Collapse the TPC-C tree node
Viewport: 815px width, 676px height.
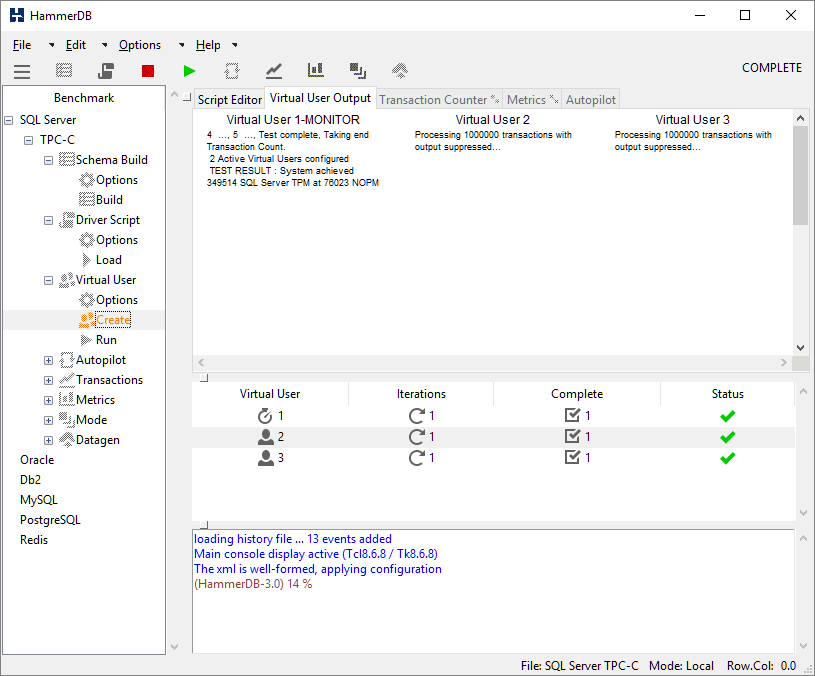29,140
